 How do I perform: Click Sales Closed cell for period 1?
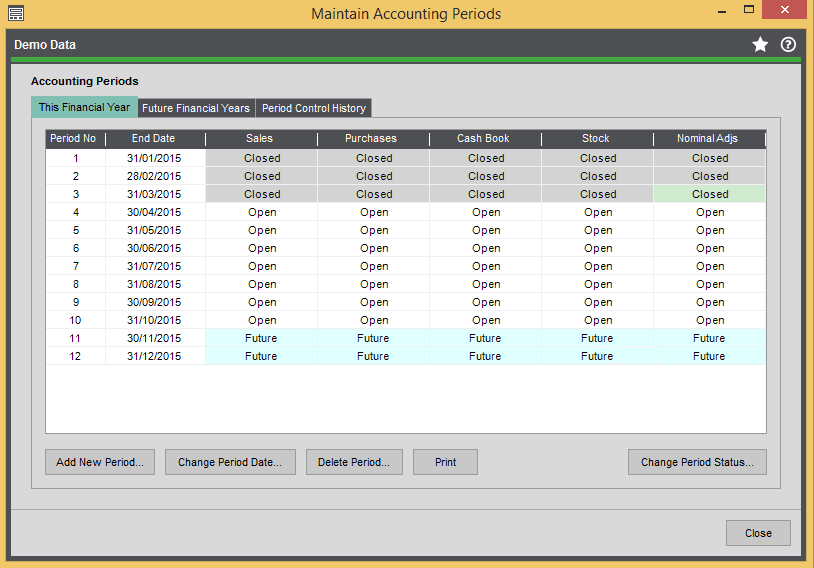coord(262,158)
